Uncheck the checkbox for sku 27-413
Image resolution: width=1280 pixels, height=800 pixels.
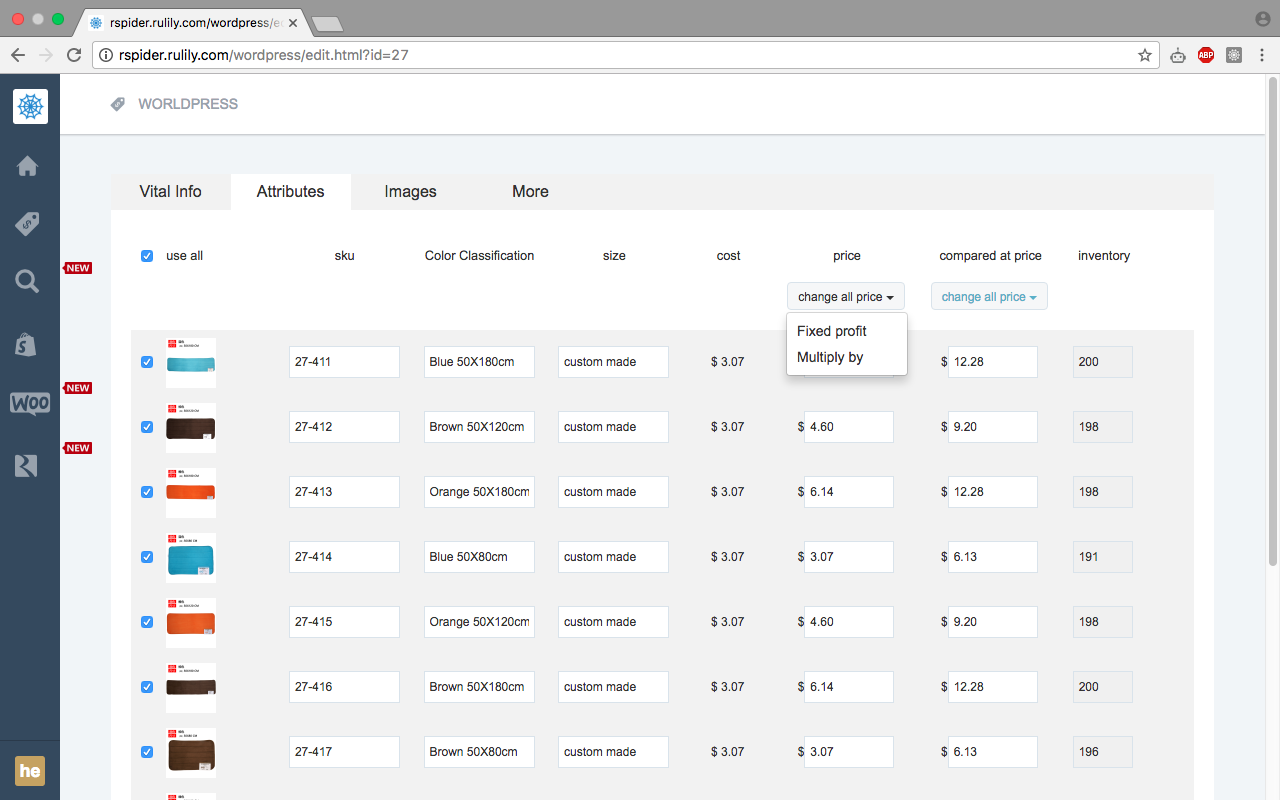147,492
